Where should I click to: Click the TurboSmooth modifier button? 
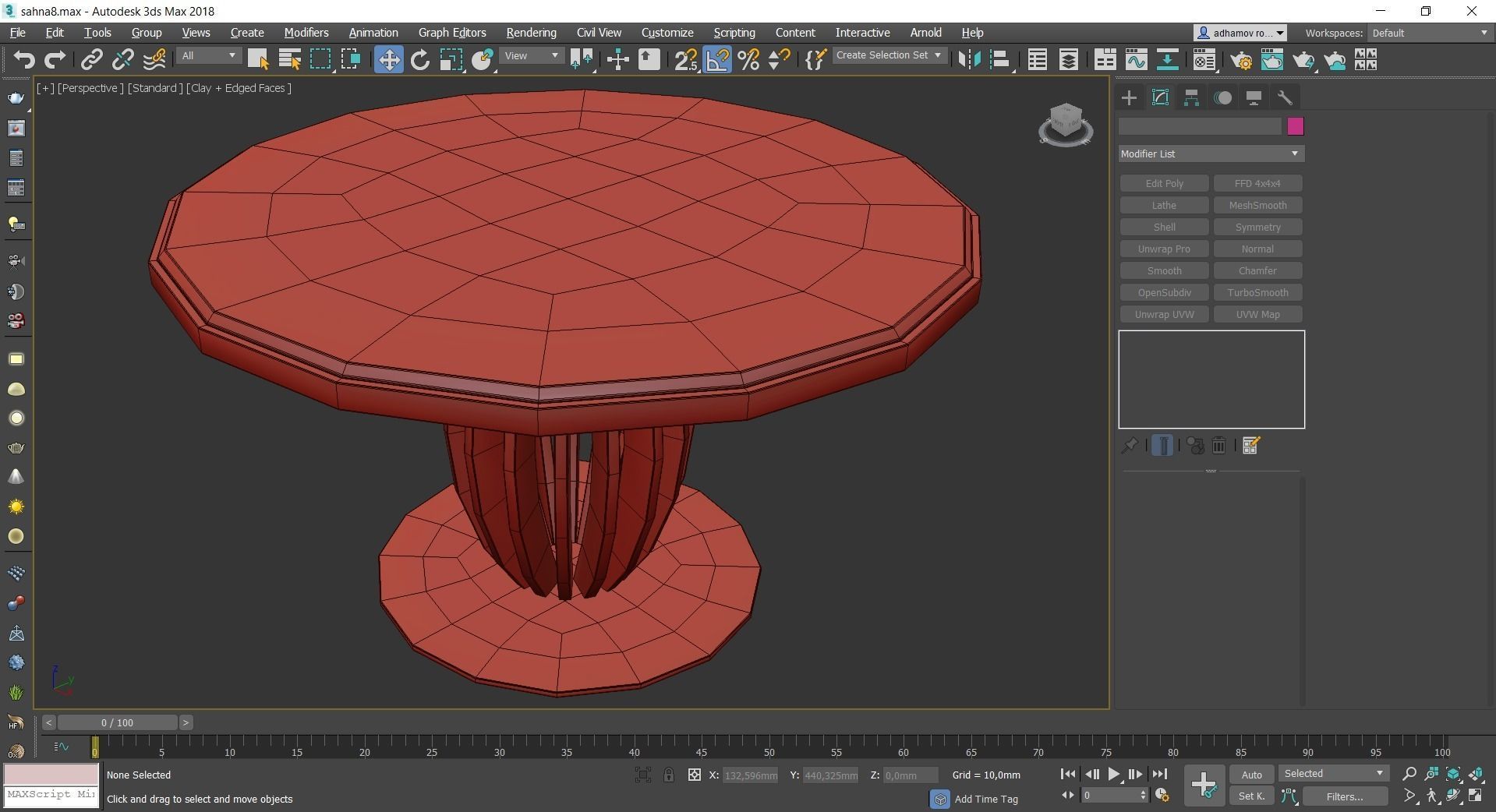[x=1257, y=292]
